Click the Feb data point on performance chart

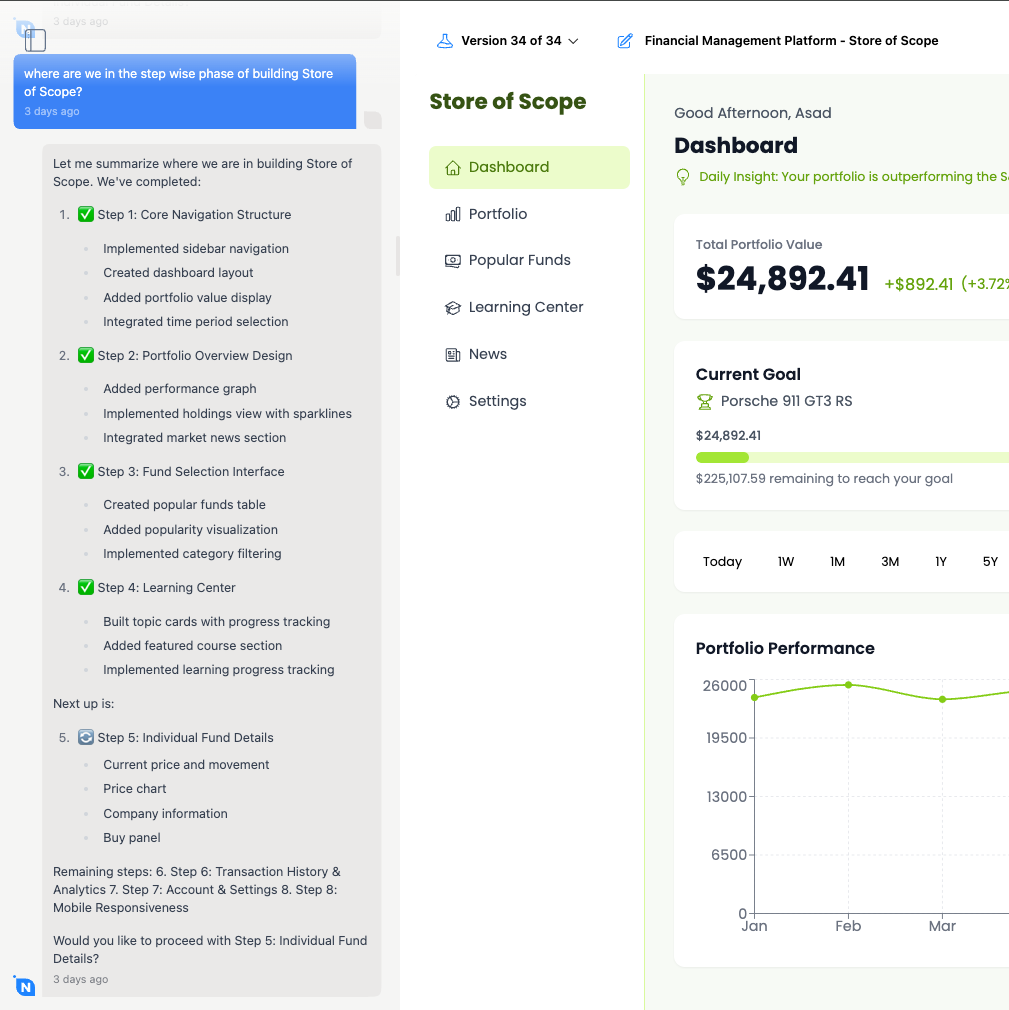pyautogui.click(x=849, y=685)
